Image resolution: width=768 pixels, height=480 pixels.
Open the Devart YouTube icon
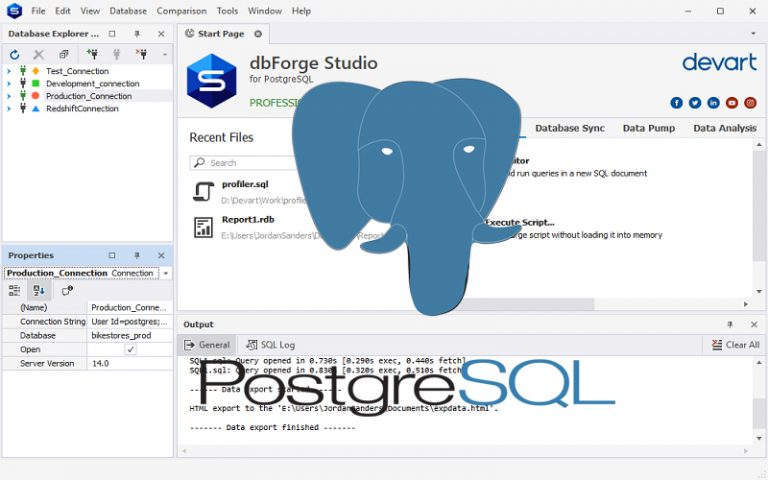click(x=732, y=103)
